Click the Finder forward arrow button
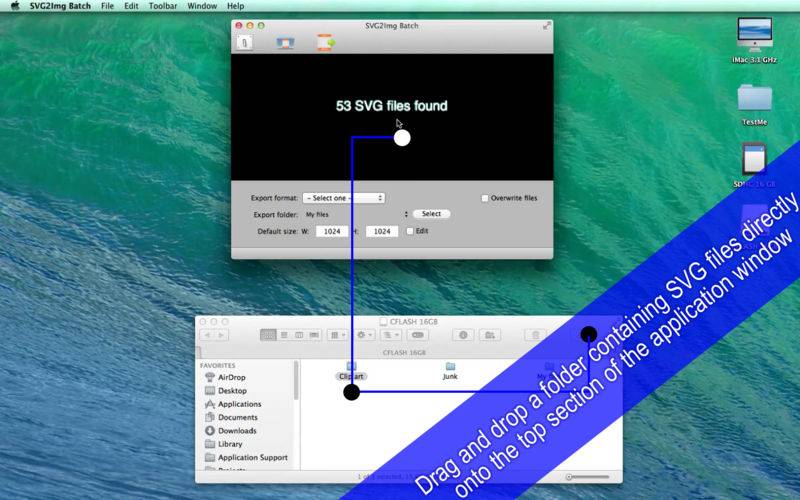Viewport: 800px width, 500px height. tap(221, 335)
